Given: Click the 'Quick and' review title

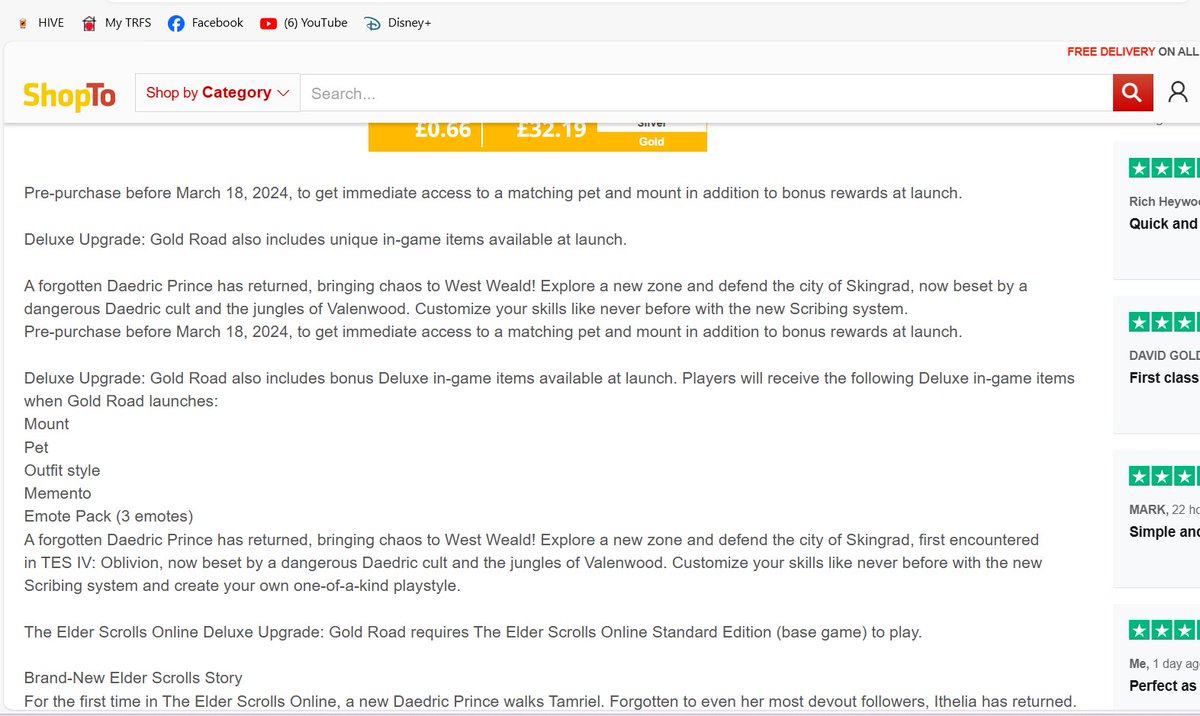Looking at the screenshot, I should pyautogui.click(x=1164, y=223).
